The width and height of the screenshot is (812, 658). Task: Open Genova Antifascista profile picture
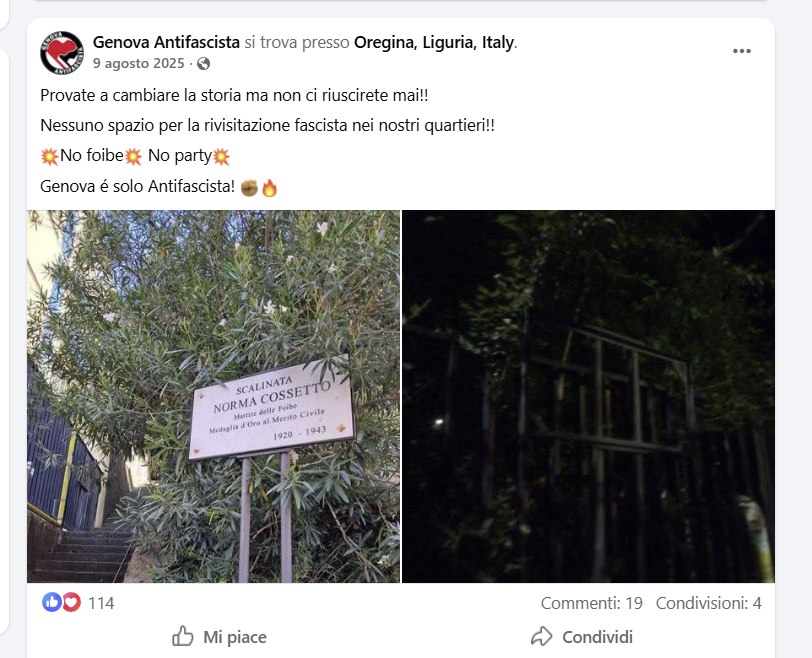tap(62, 52)
